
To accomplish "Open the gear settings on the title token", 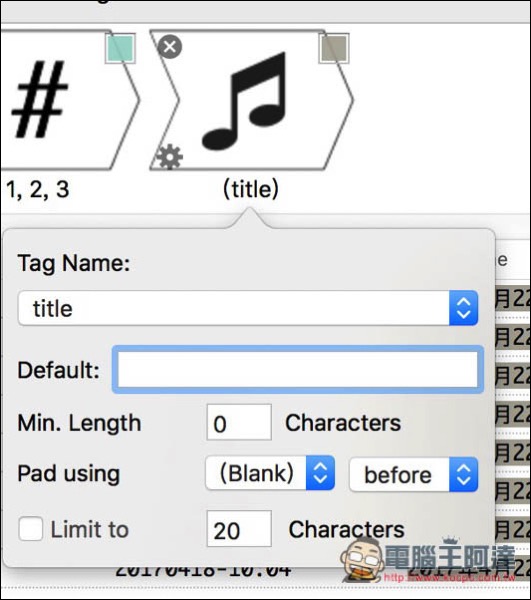I will click(170, 157).
